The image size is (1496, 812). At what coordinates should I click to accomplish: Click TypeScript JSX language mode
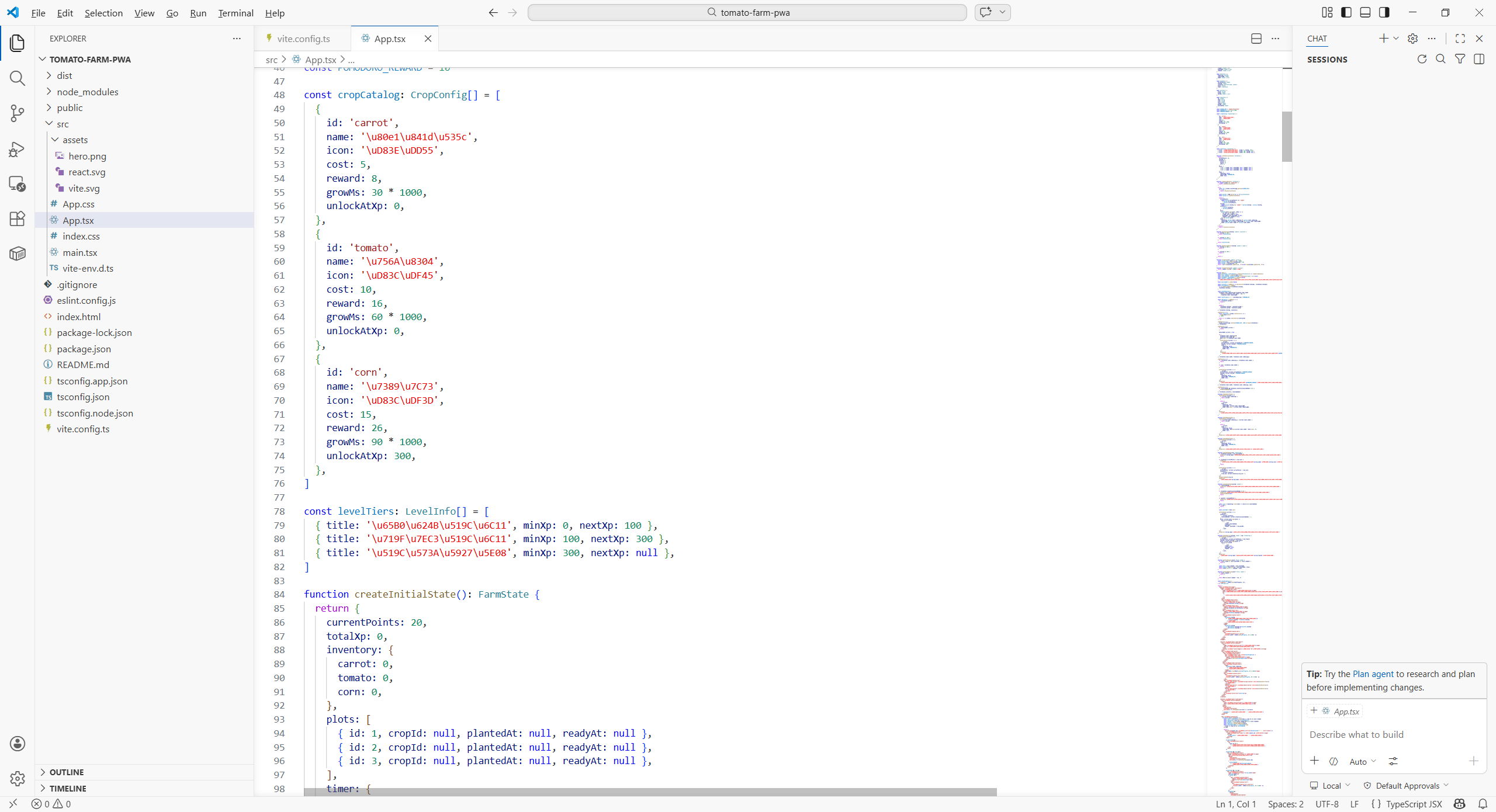tap(1414, 804)
